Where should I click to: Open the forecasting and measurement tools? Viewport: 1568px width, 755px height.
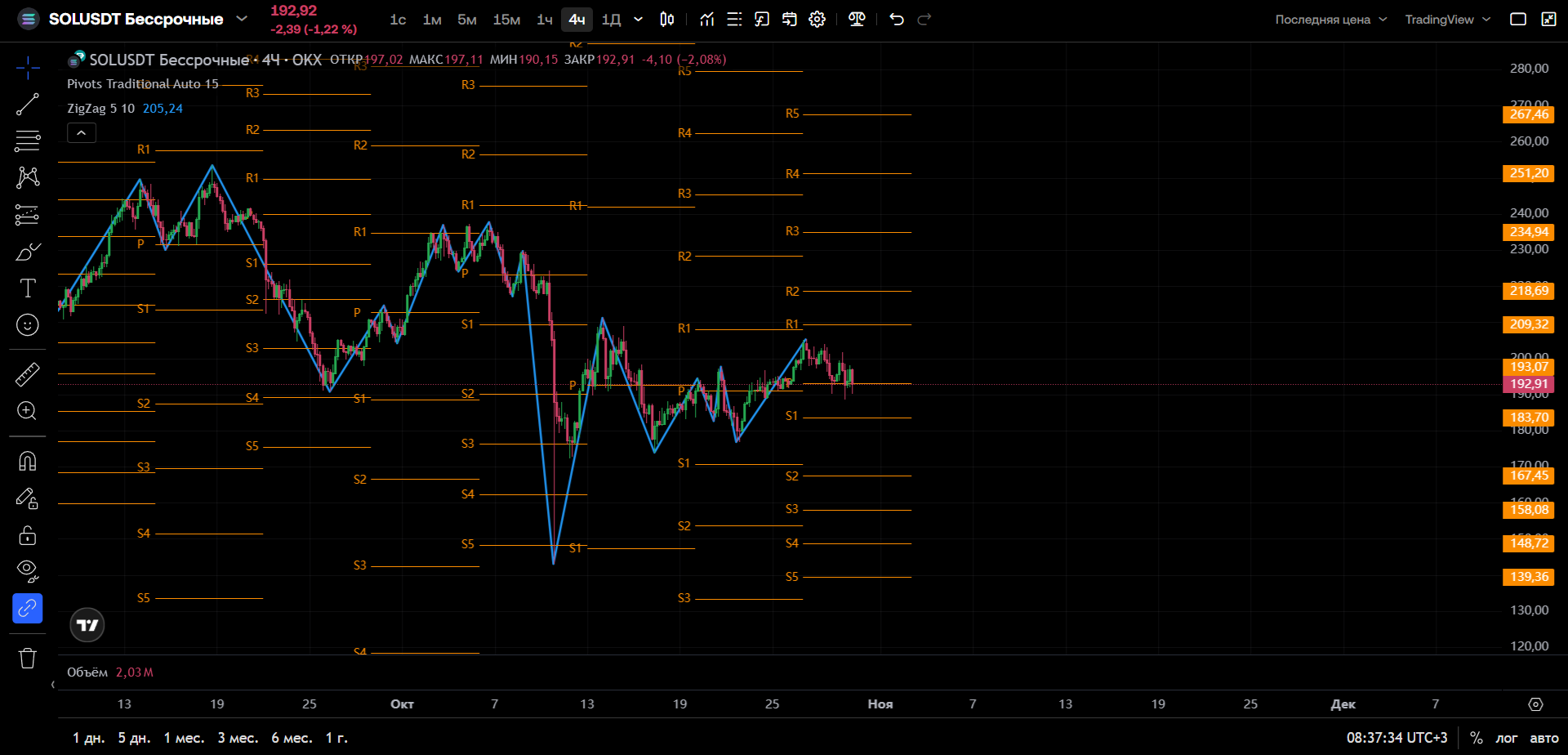(28, 215)
